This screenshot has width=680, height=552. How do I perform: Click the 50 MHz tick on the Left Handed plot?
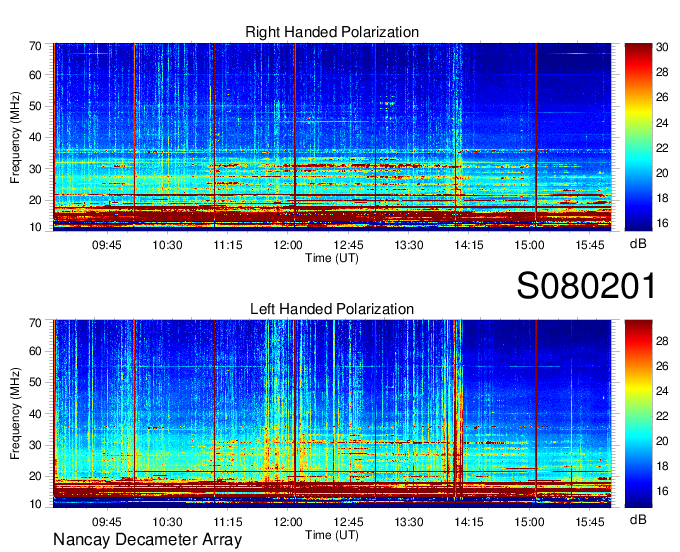35,382
